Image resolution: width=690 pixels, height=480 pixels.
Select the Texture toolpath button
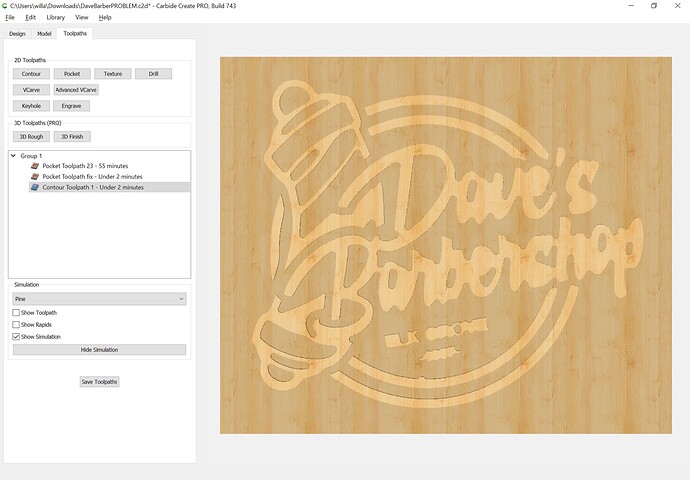coord(112,74)
